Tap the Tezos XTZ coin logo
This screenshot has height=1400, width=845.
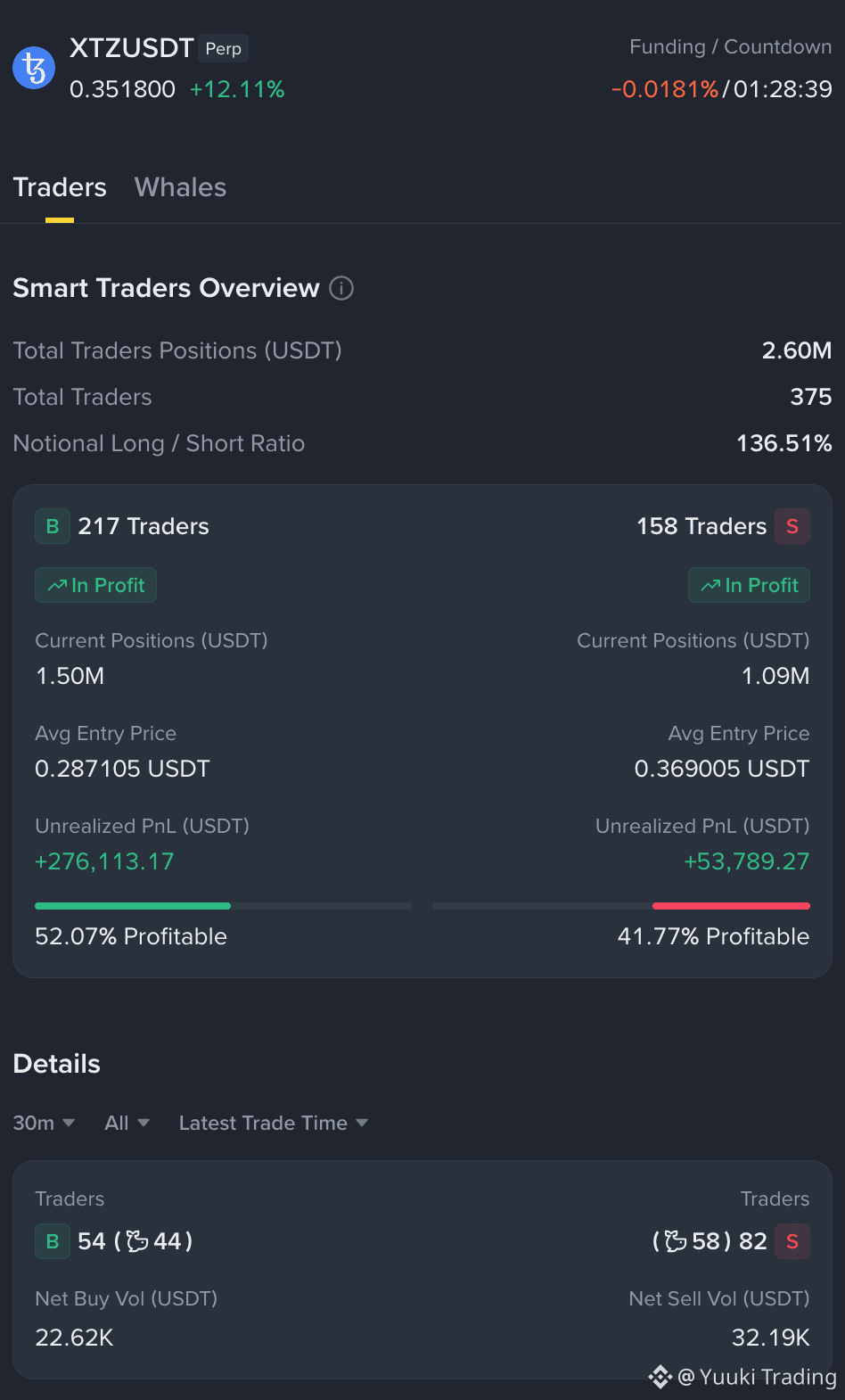click(34, 68)
